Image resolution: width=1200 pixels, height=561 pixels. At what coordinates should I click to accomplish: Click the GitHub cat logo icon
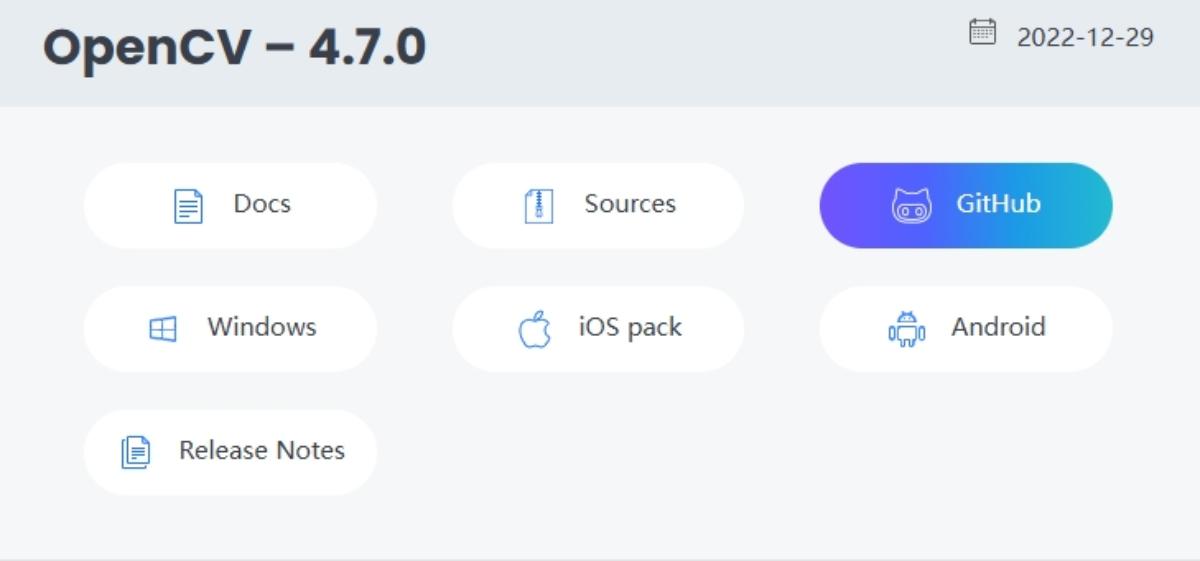point(911,206)
